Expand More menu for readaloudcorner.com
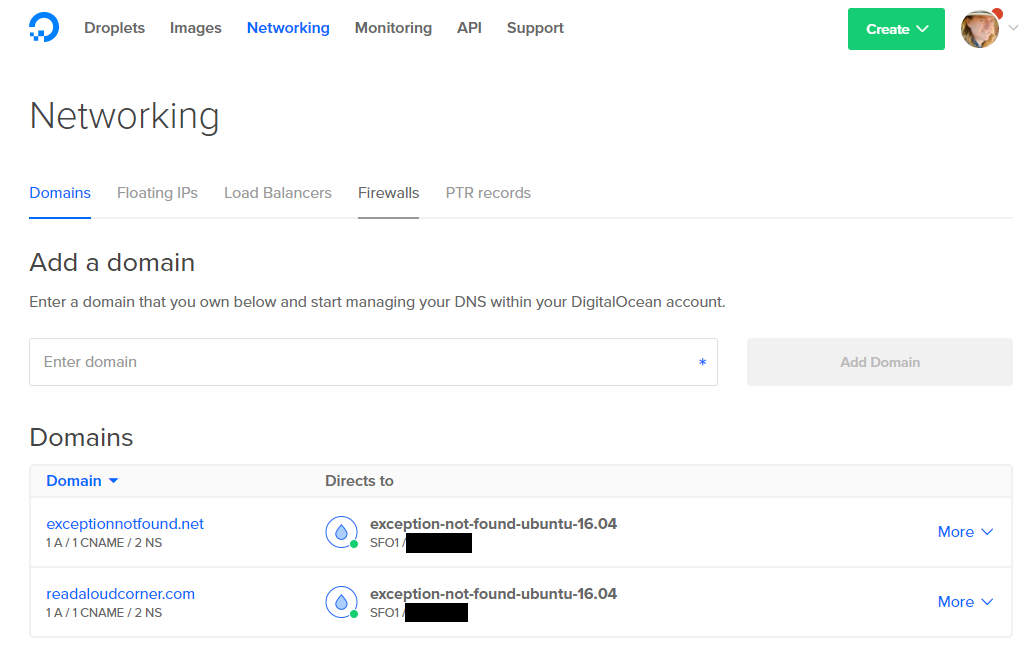The image size is (1036, 665). pyautogui.click(x=965, y=602)
